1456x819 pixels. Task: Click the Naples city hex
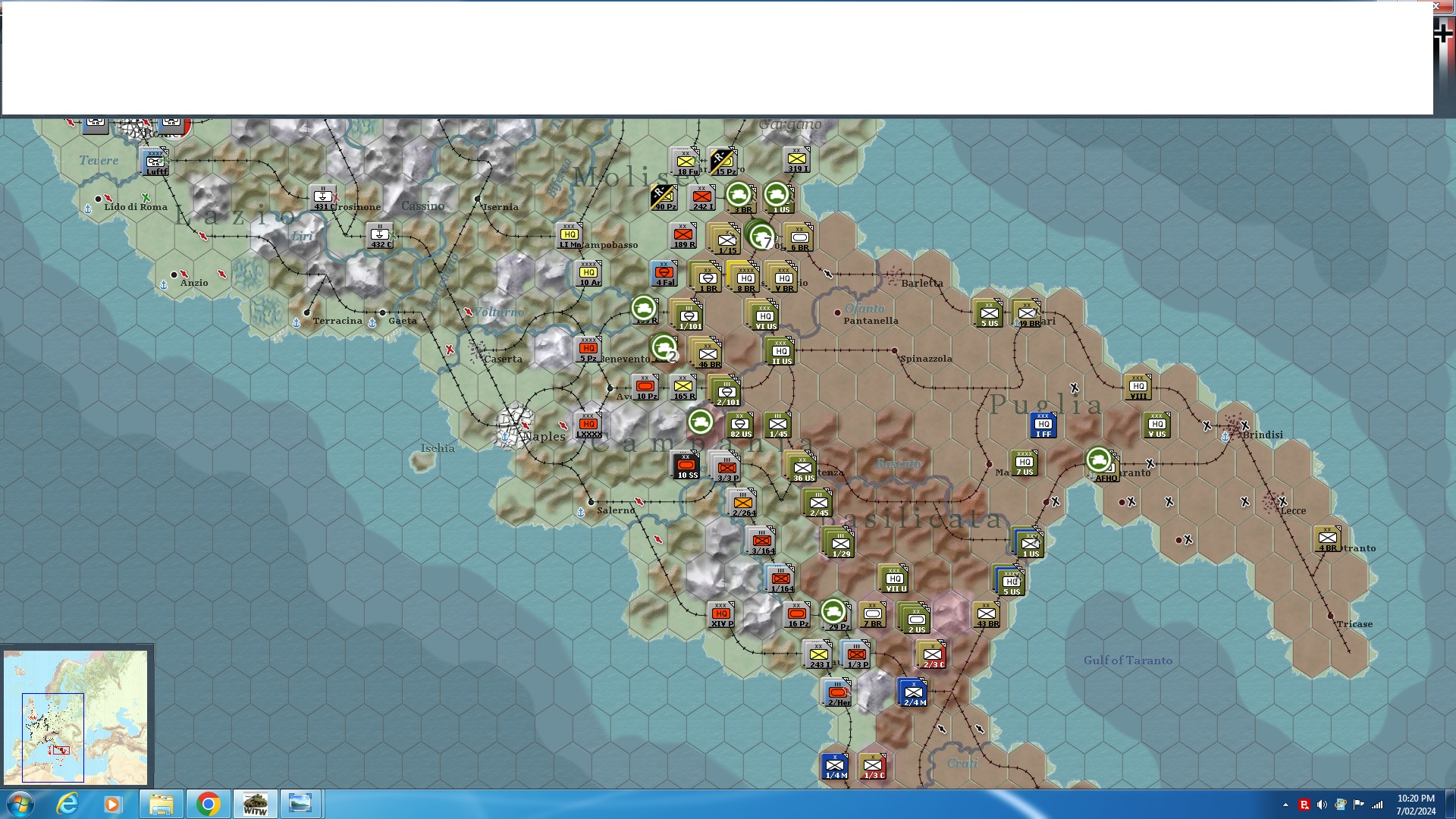[516, 425]
